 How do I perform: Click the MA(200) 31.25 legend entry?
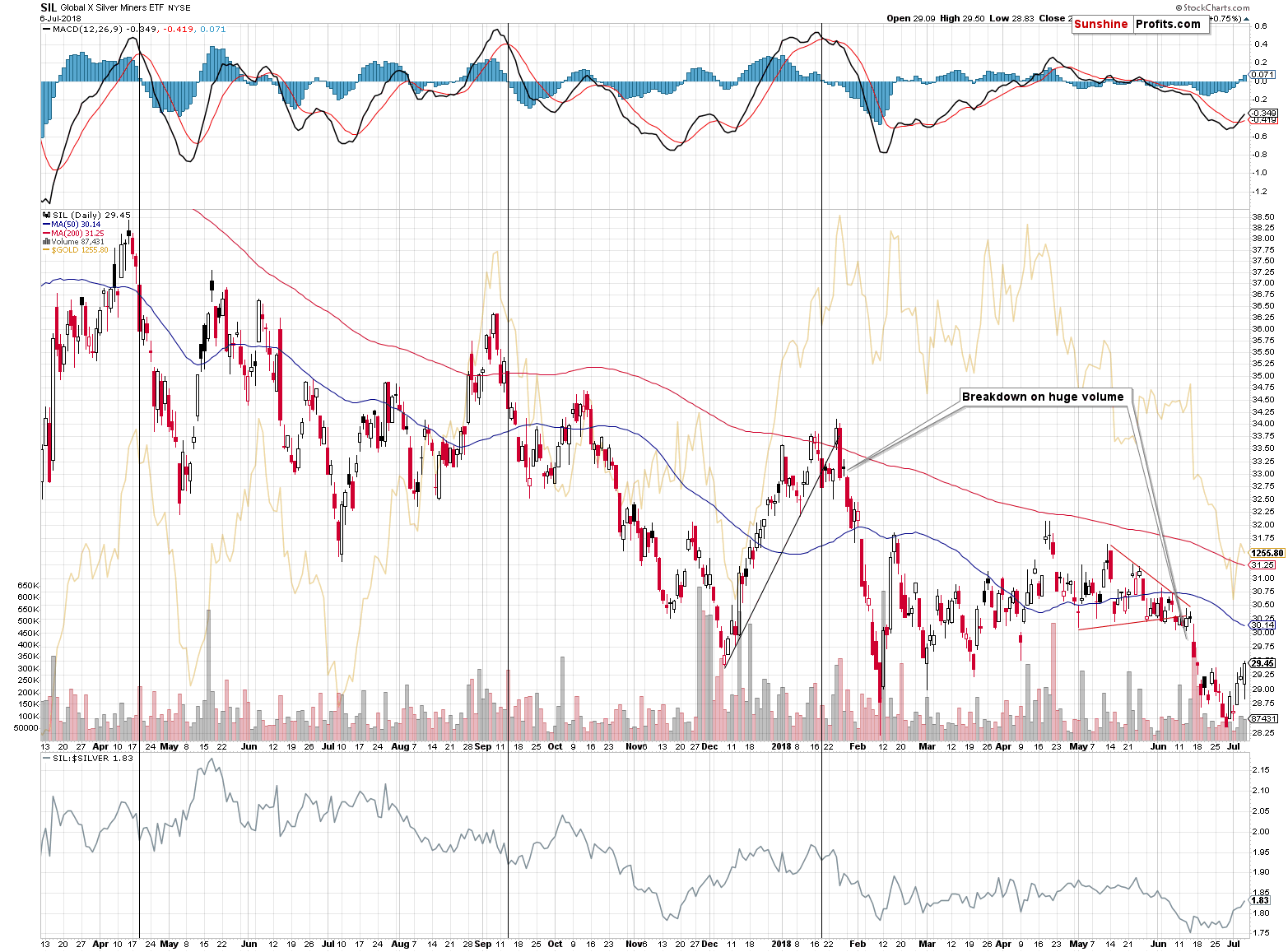[74, 233]
